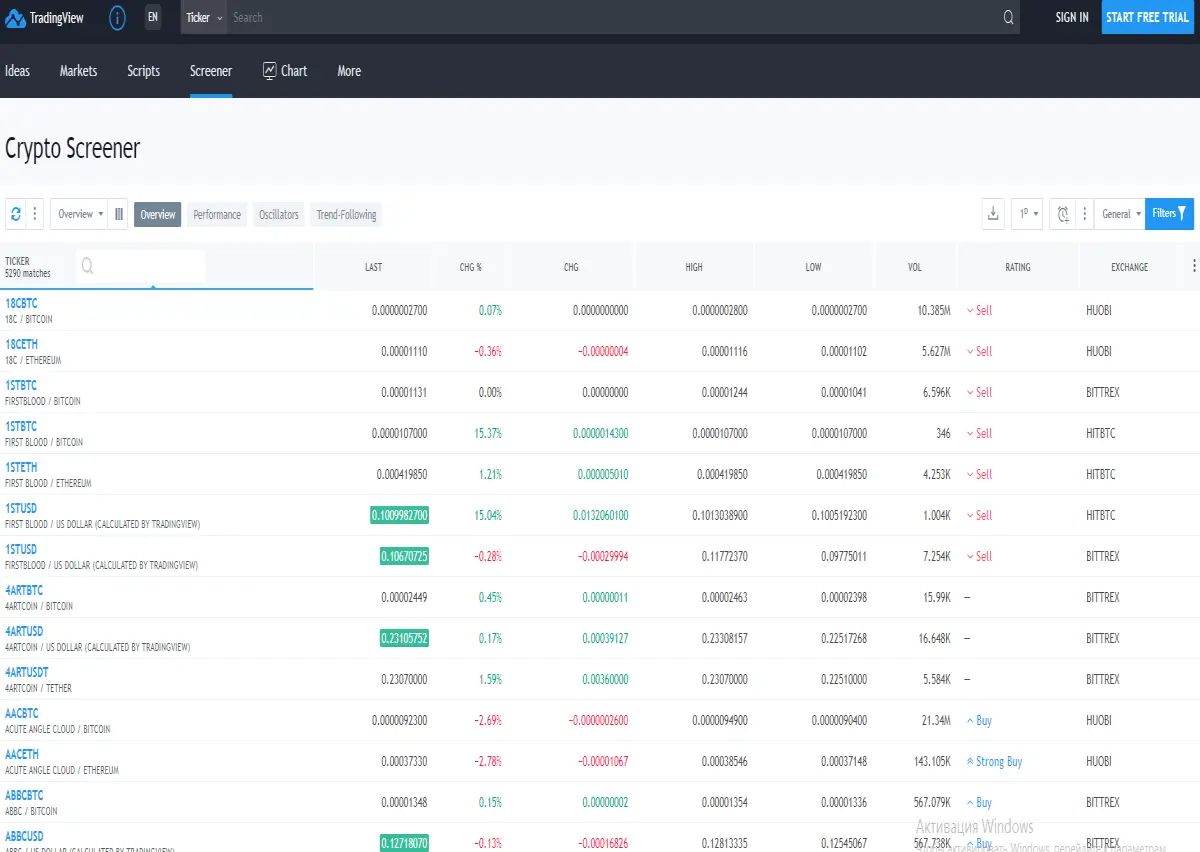Click the Sell rating in 18CBTC row
The image size is (1200, 852).
(979, 311)
